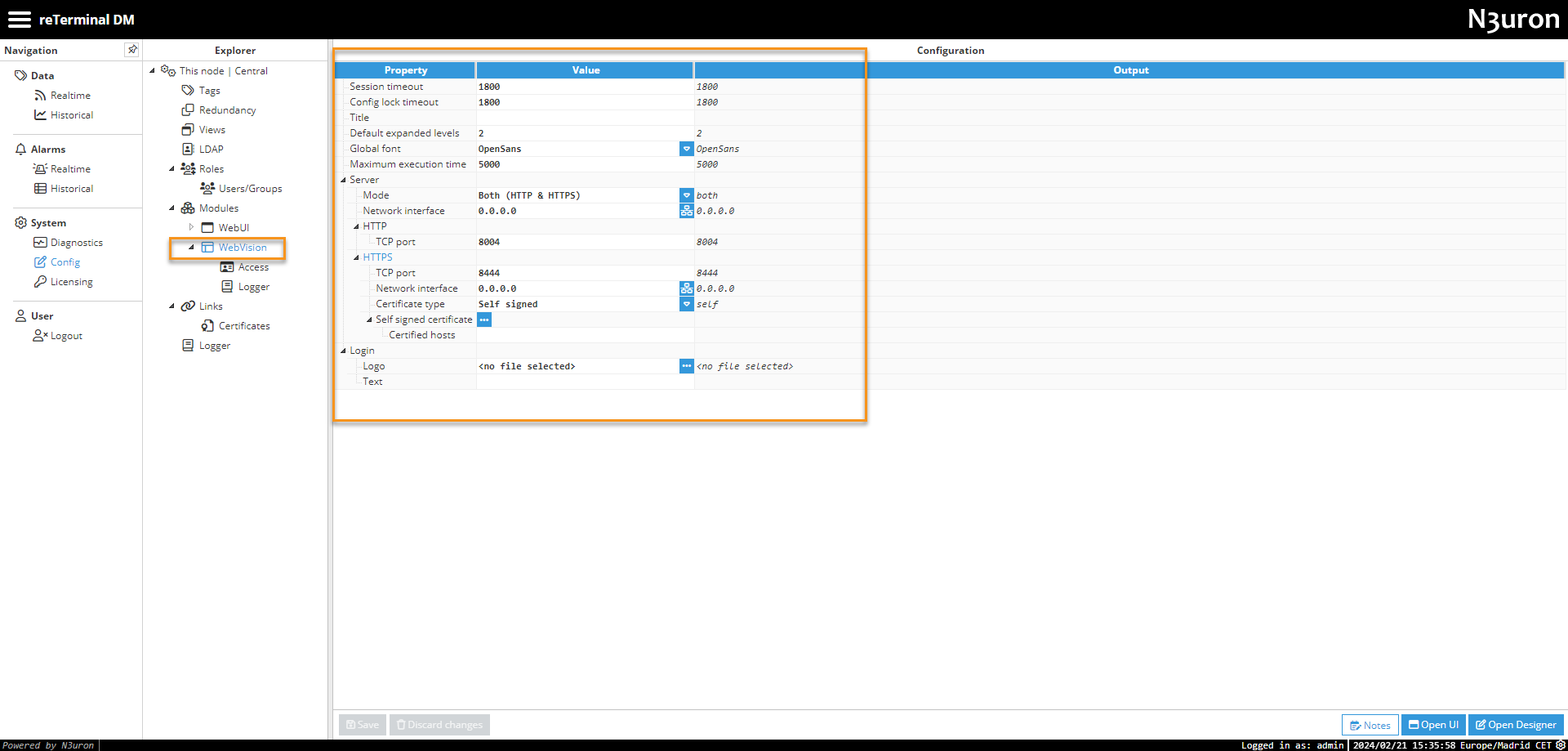
Task: Click the LDAP icon in Explorer
Action: pos(188,150)
